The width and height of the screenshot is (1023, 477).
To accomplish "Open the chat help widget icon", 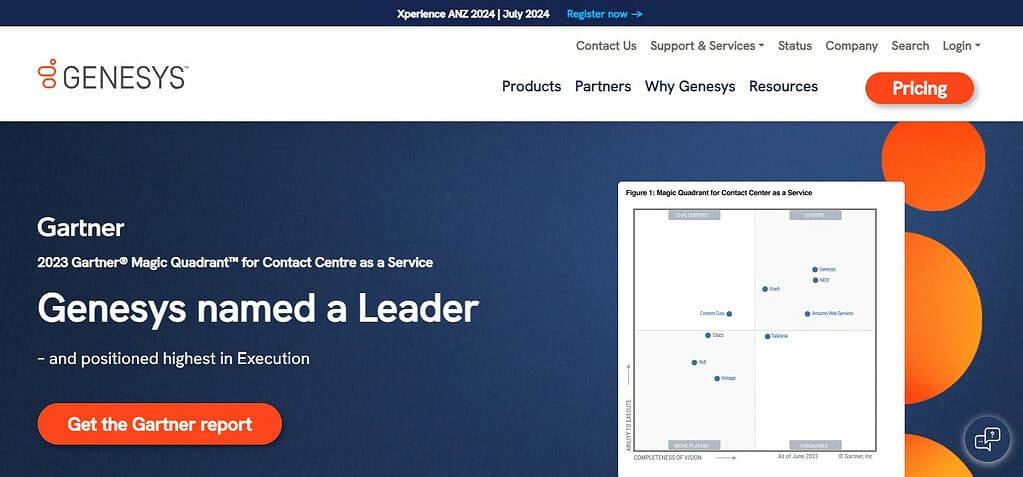I will [x=987, y=438].
